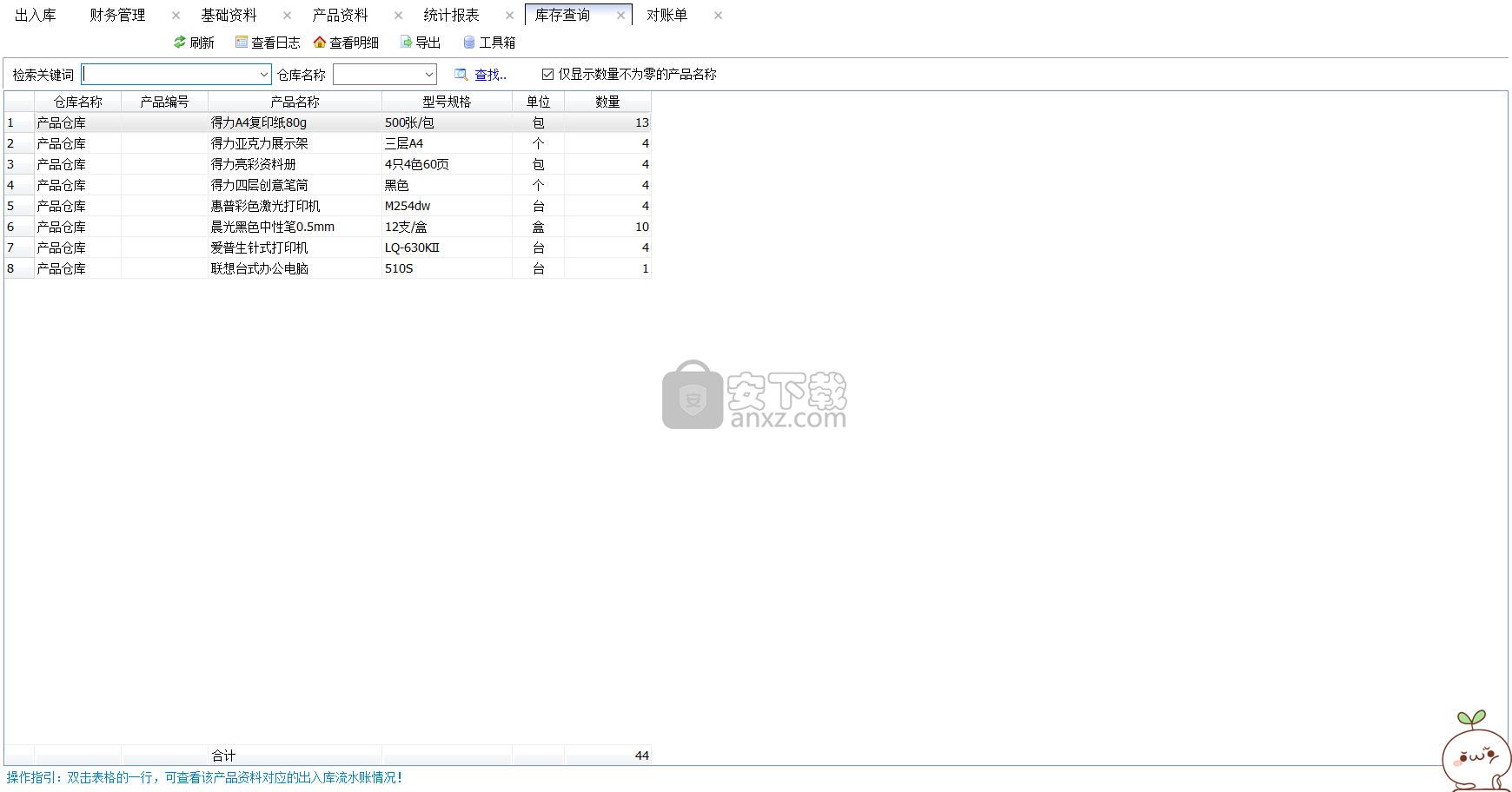Click the 刷新 button label

tap(202, 43)
